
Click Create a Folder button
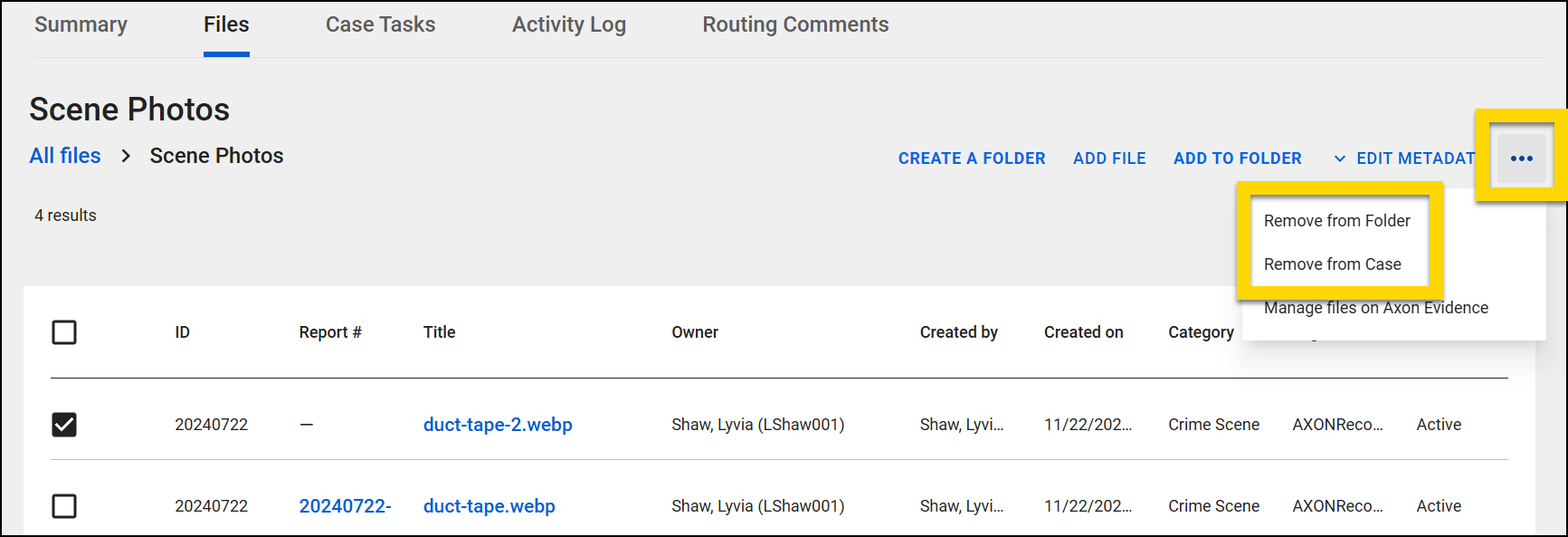[971, 158]
